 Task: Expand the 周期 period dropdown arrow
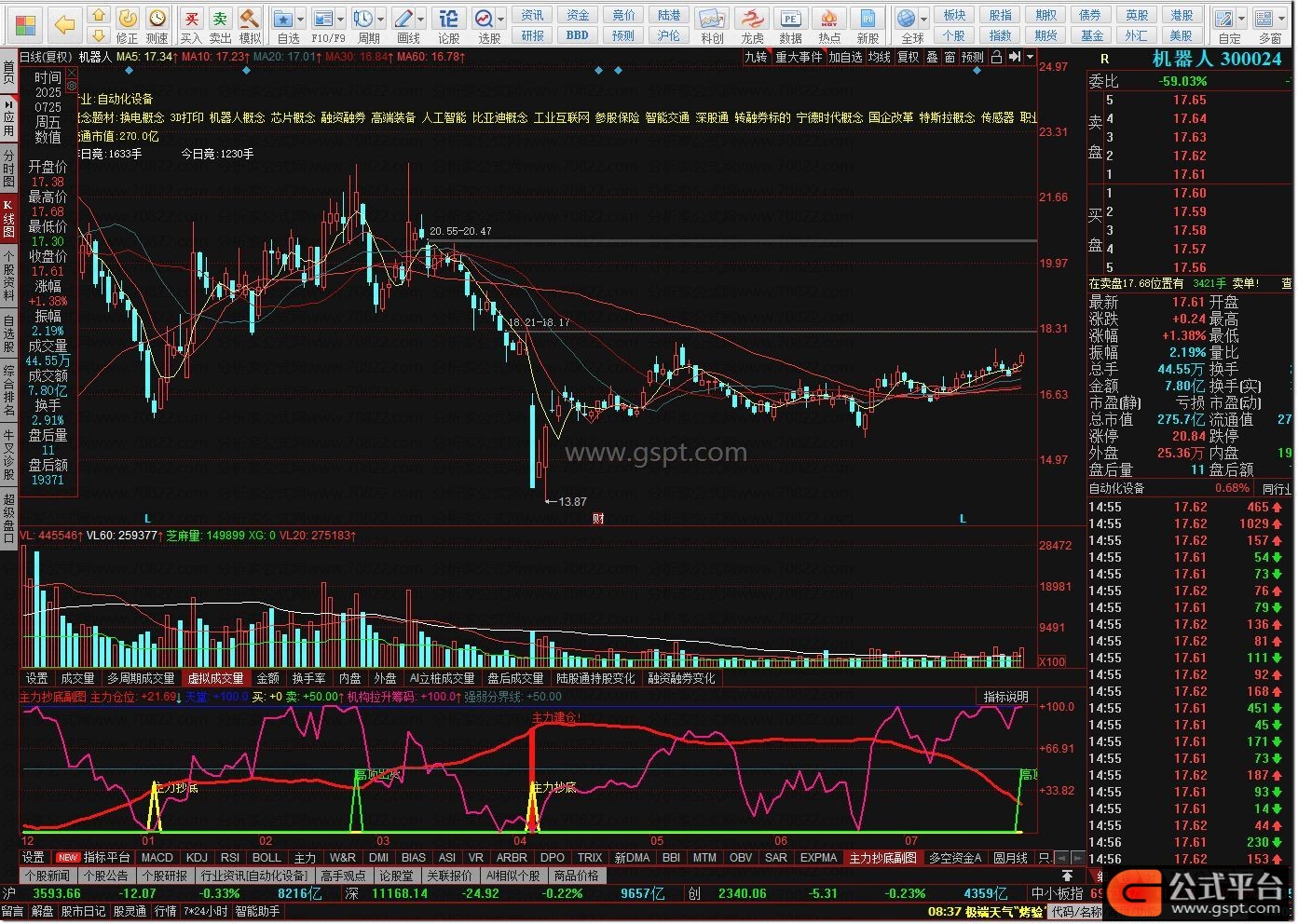382,19
